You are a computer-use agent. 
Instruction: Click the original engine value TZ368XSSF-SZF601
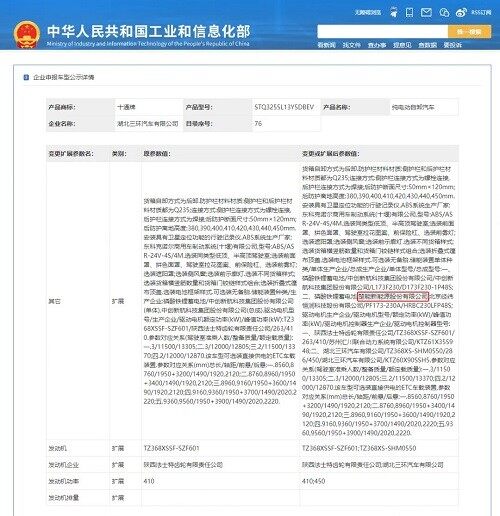click(171, 448)
